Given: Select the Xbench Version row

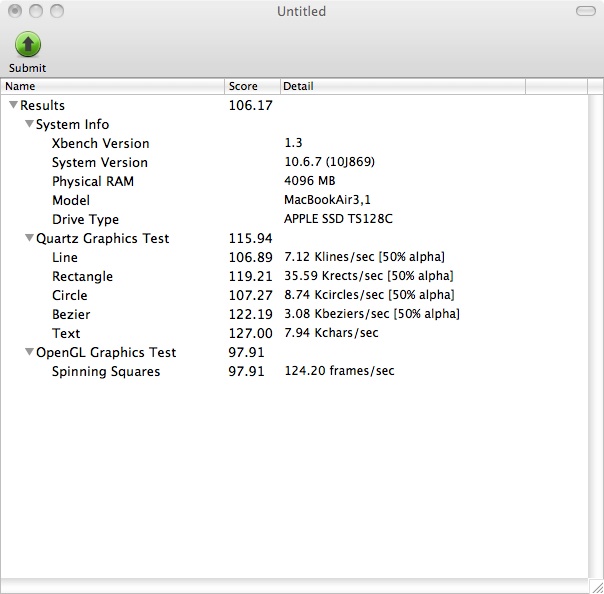Looking at the screenshot, I should click(294, 143).
